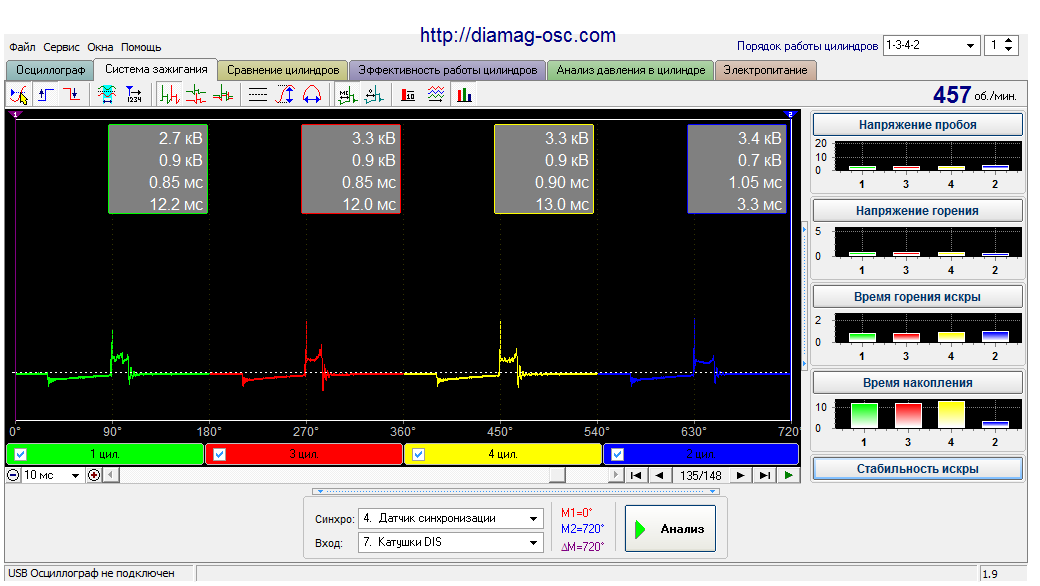Image resolution: width=1040 pixels, height=586 pixels.
Task: Click zoom out minus icon near 10 мс
Action: click(x=13, y=475)
